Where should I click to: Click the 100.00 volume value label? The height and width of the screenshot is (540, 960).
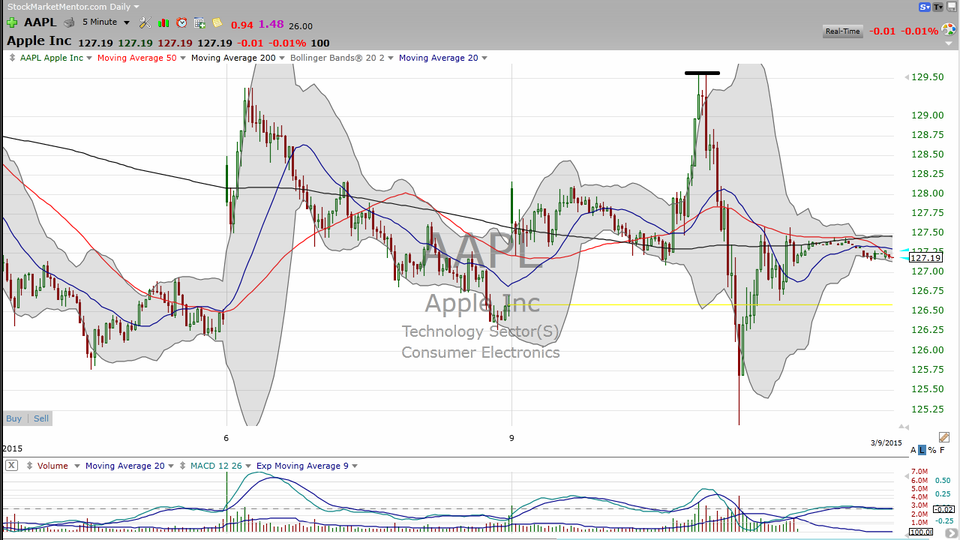(921, 532)
